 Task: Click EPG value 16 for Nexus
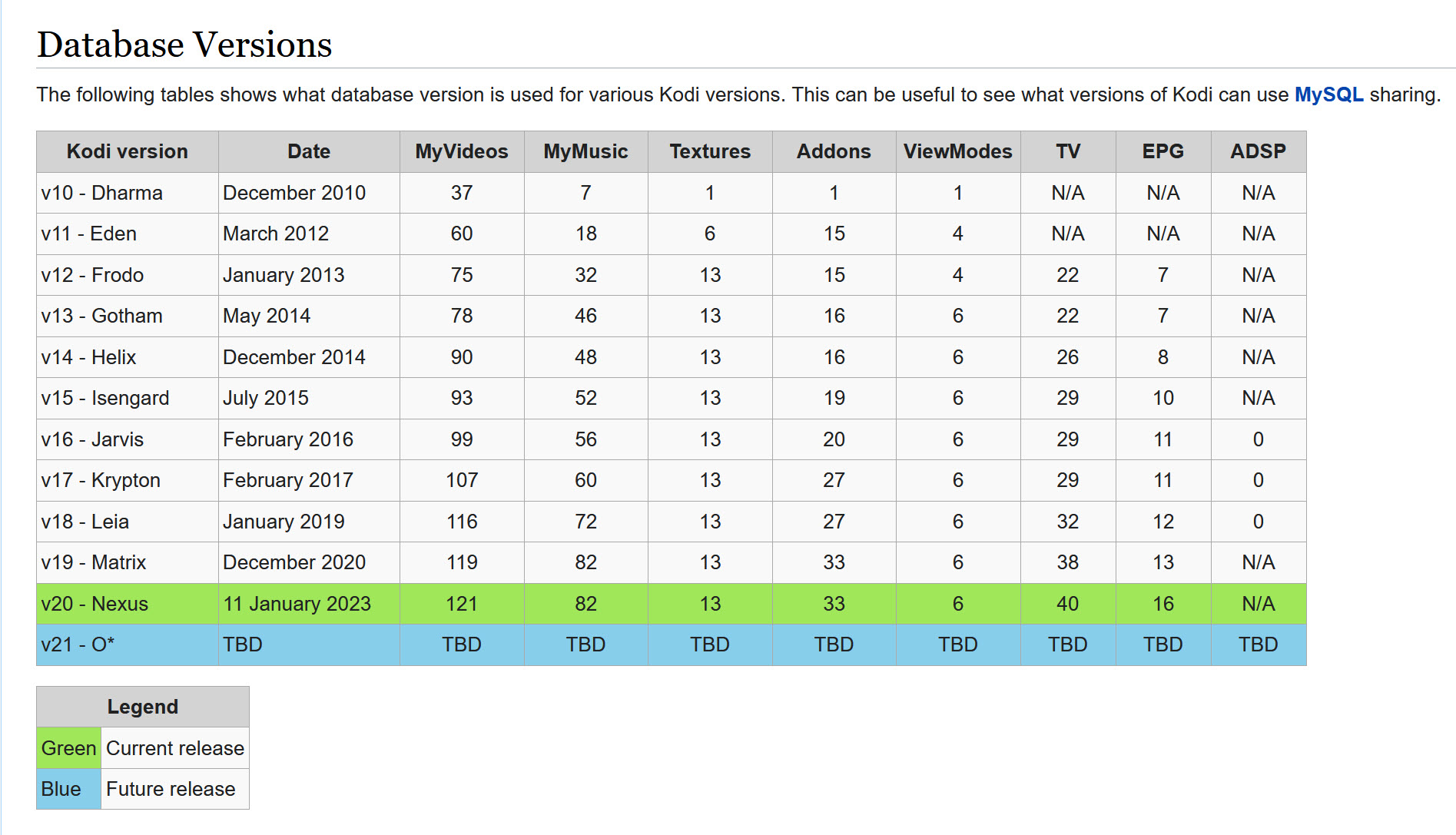1163,604
